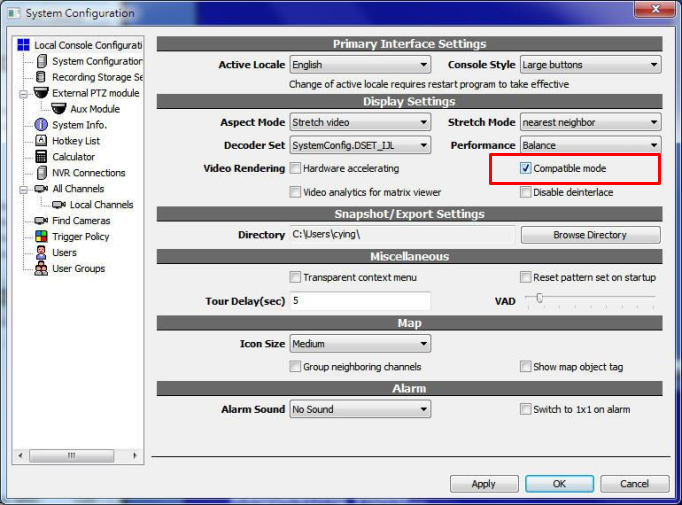This screenshot has height=505, width=682.
Task: Click the User Groups icon
Action: (x=41, y=268)
